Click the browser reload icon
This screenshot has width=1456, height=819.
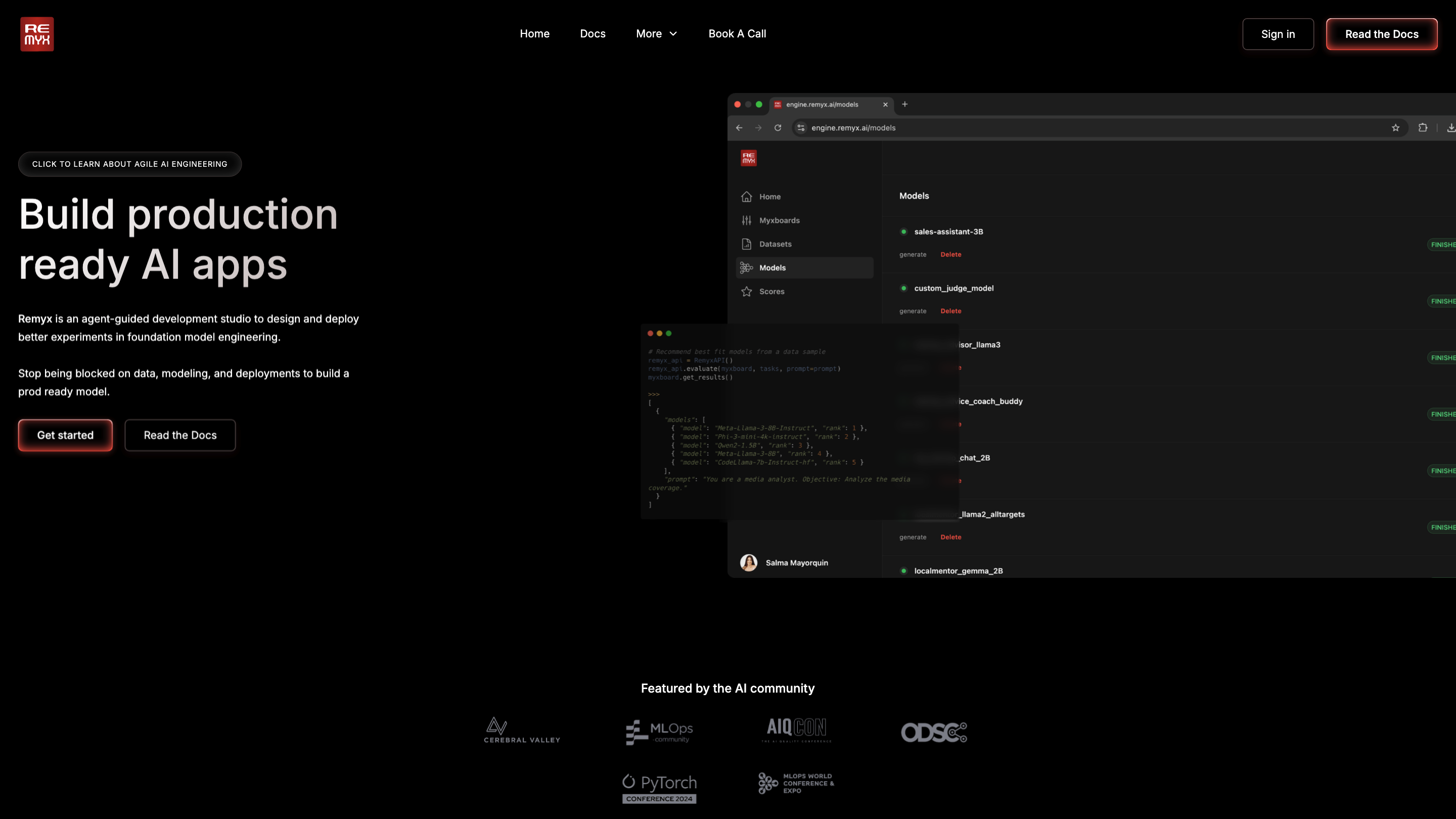tap(778, 128)
